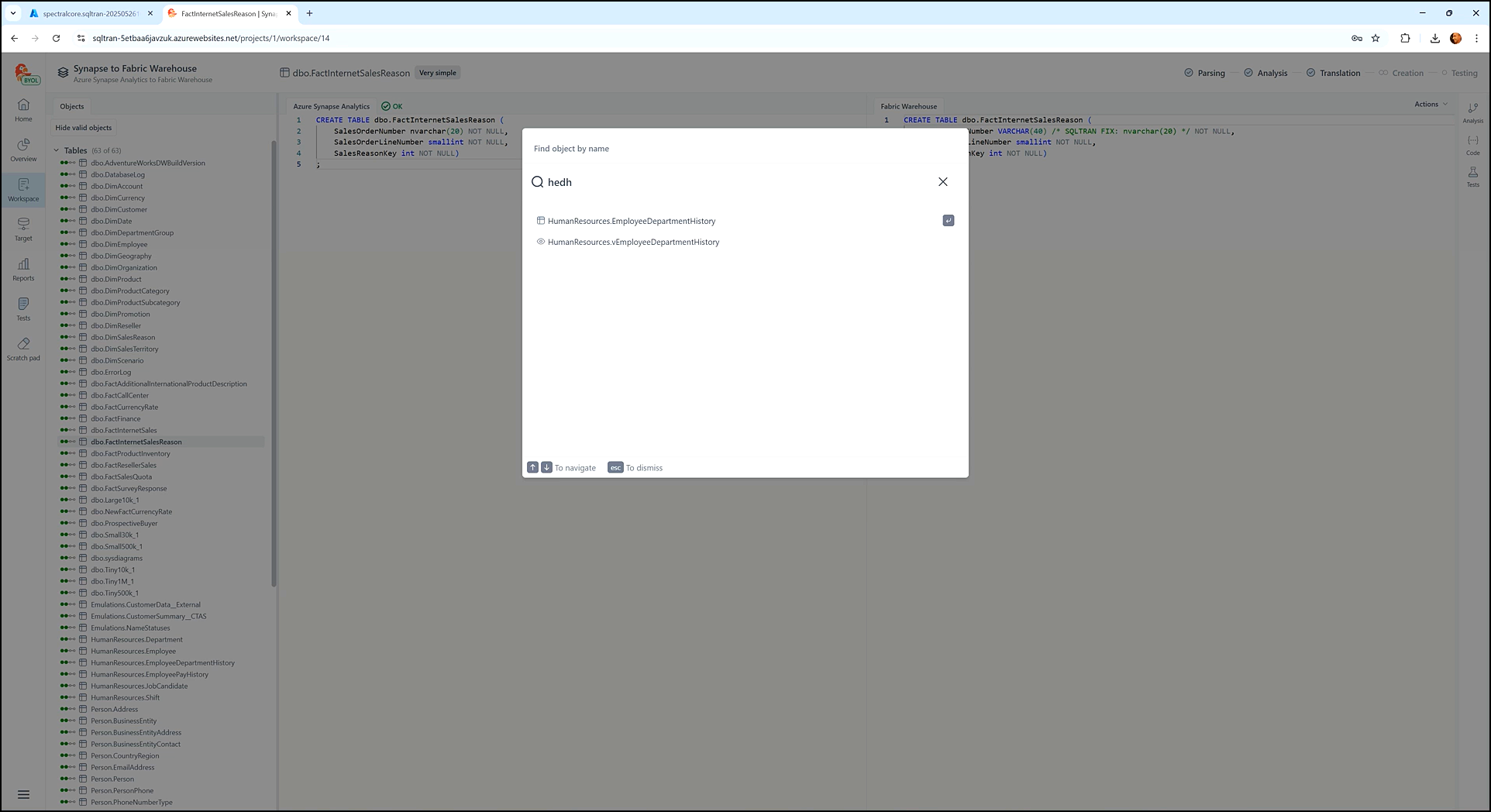Open the right-side Analysis panel icon
Viewport: 1491px width, 812px height.
click(x=1472, y=112)
